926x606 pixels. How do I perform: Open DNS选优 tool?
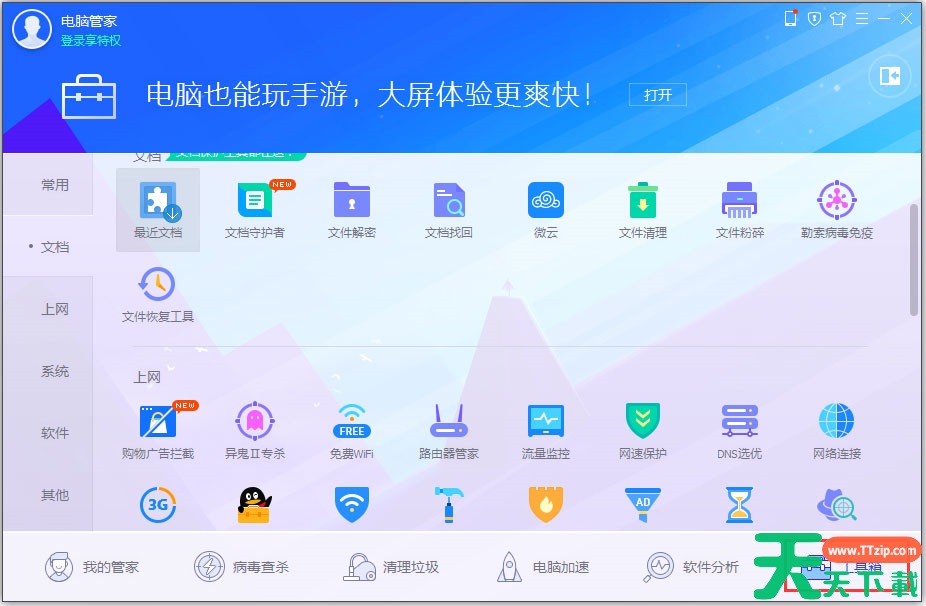tap(739, 431)
